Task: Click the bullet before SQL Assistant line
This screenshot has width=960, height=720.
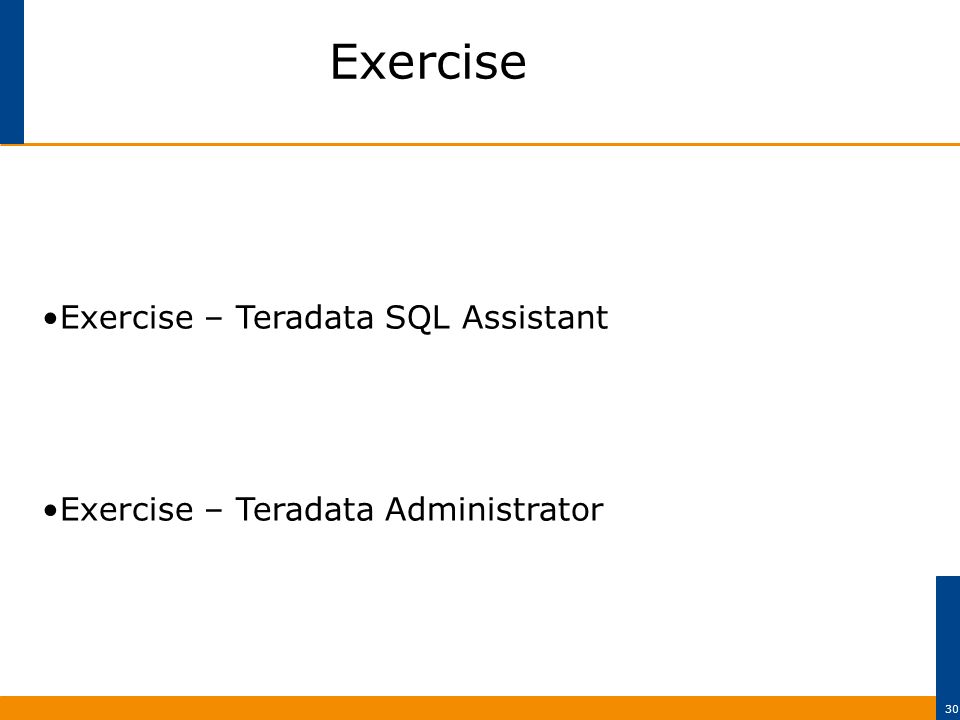Action: click(51, 319)
